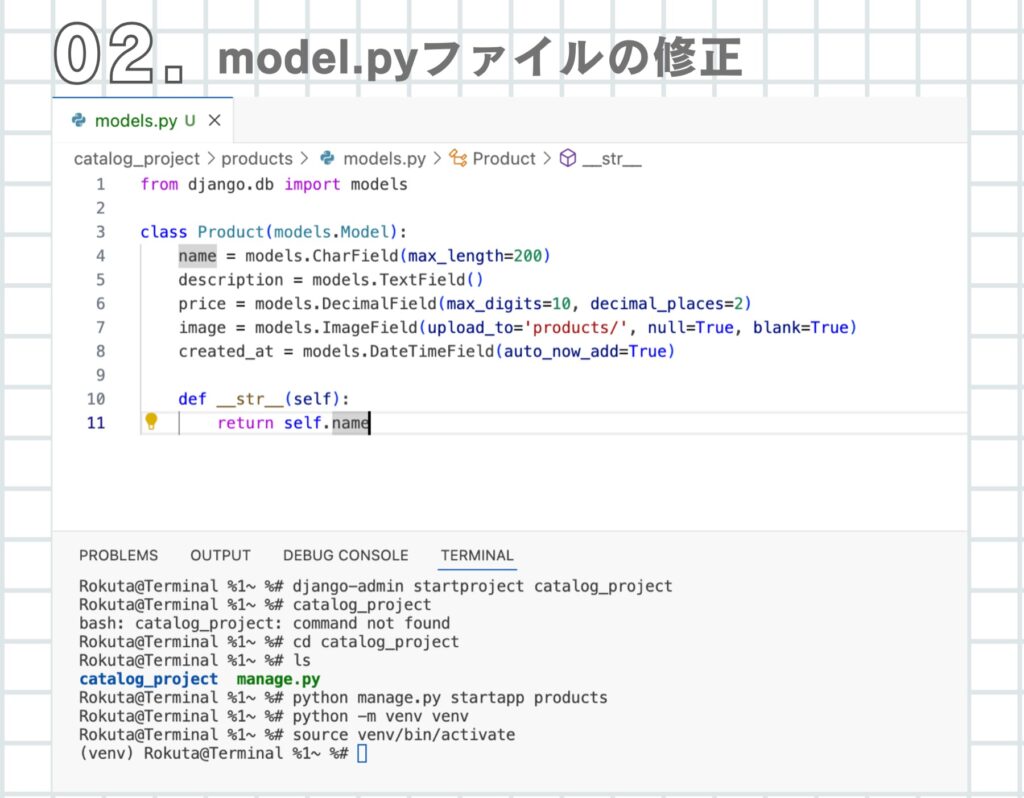1024x798 pixels.
Task: Click terminal 'cd catalog_project' command
Action: [x=376, y=641]
